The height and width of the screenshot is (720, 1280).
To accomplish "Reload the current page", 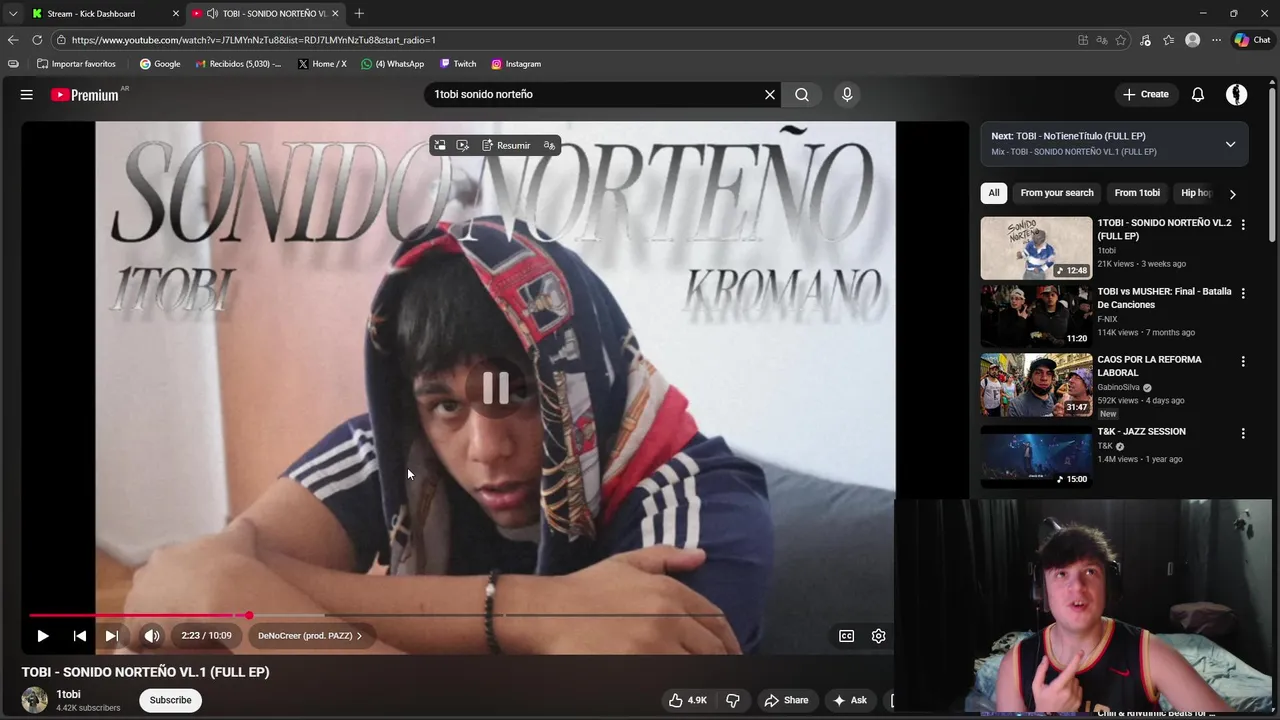I will pyautogui.click(x=37, y=40).
